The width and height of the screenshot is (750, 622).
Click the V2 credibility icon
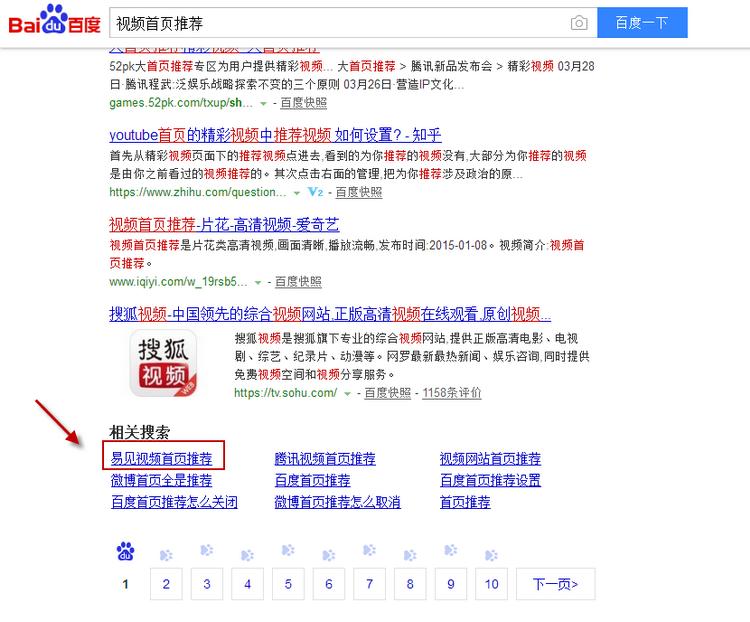coord(316,192)
